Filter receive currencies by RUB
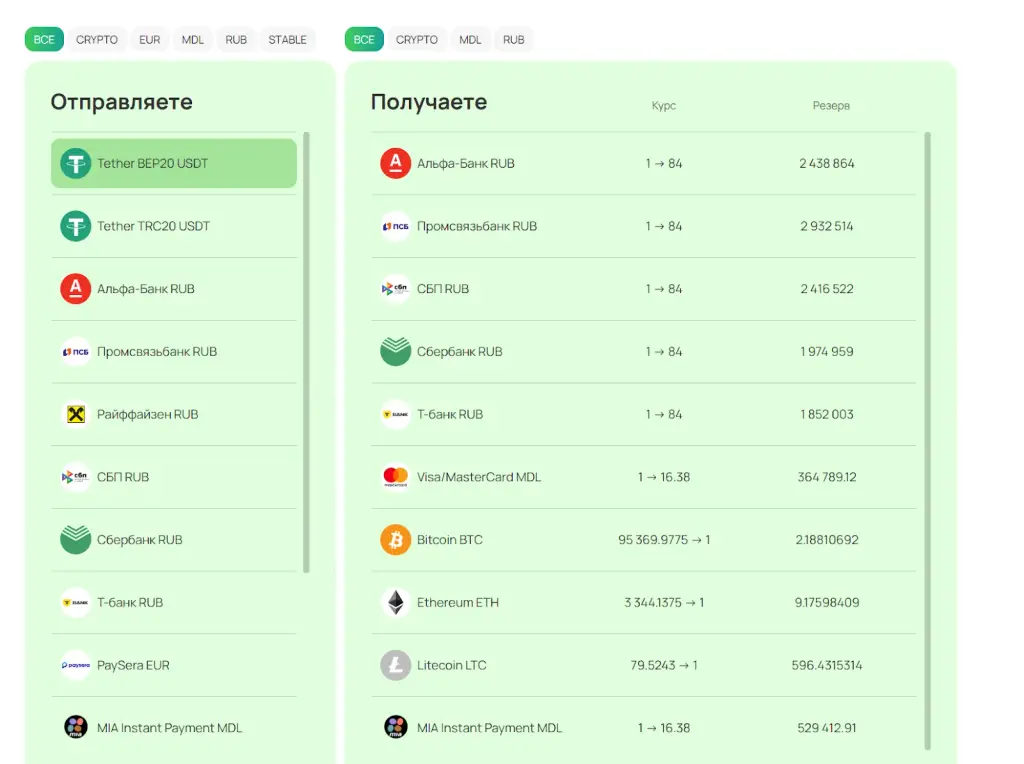Viewport: 1024px width, 764px height. tap(513, 39)
